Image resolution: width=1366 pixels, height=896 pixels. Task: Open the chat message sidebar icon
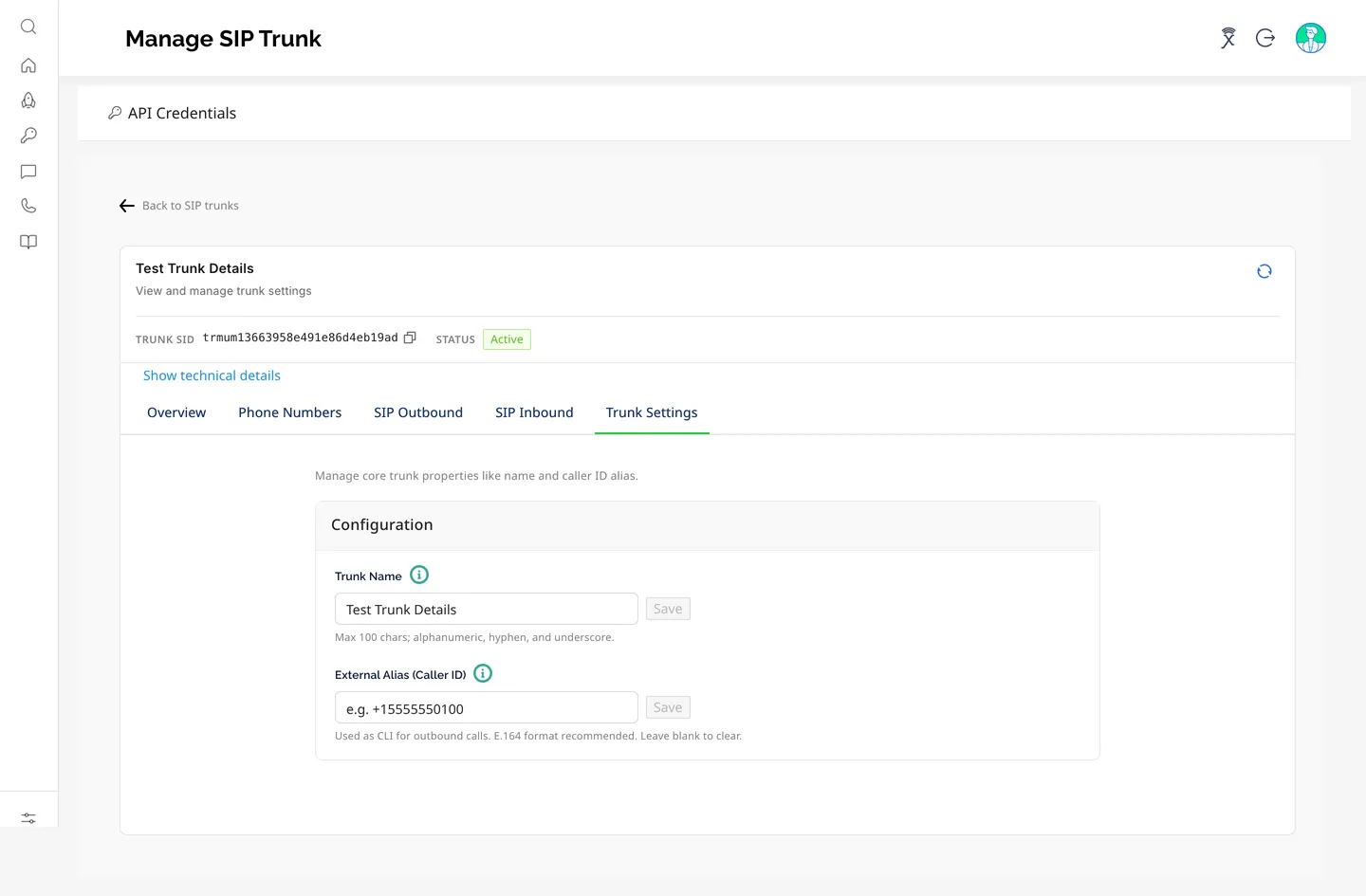(x=28, y=172)
